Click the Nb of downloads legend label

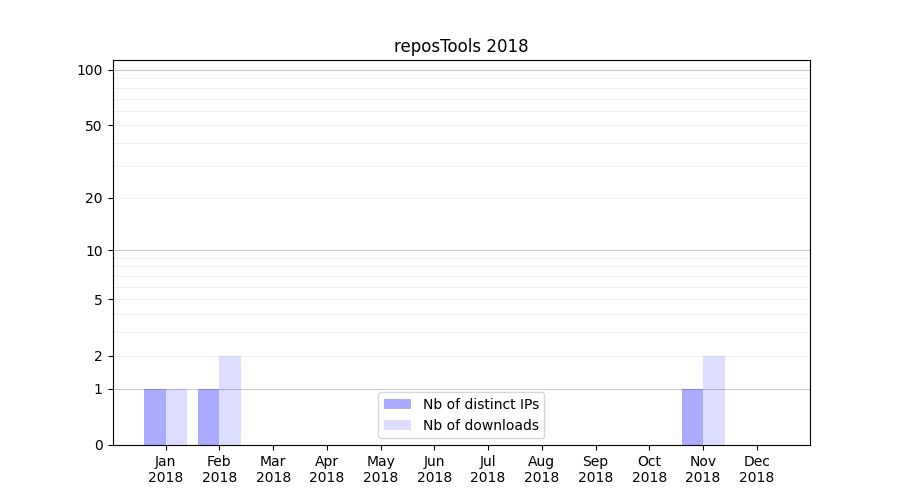click(x=480, y=425)
